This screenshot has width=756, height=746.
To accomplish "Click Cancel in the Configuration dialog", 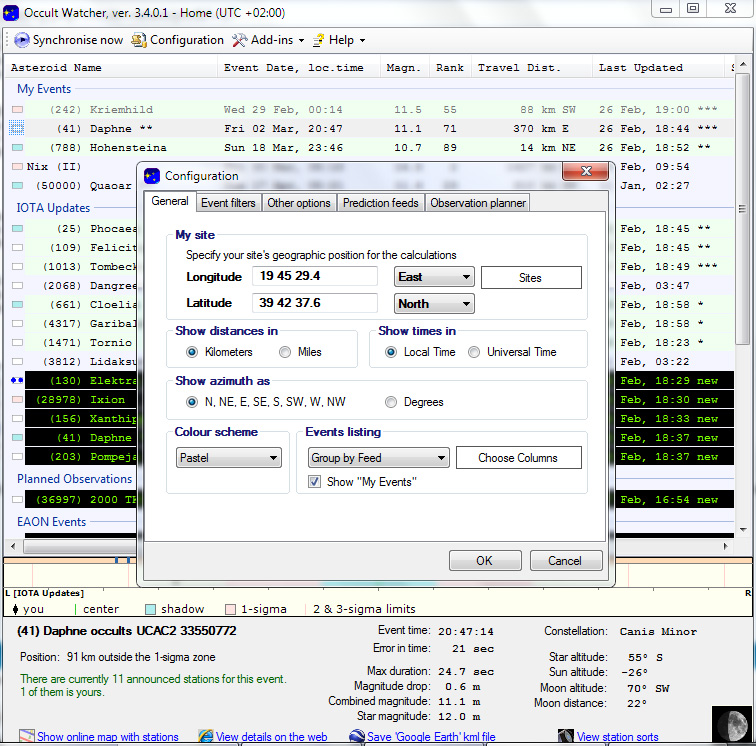I will point(566,561).
